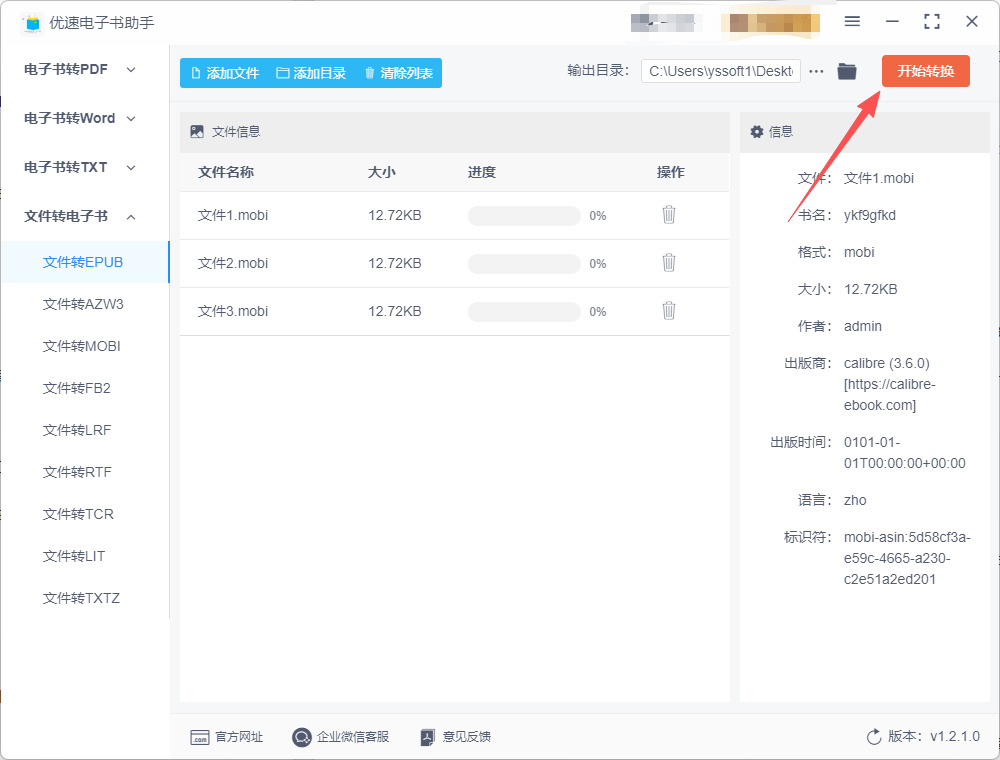Collapse the 文件转电子书 section
Viewport: 1000px width, 760px height.
point(80,216)
